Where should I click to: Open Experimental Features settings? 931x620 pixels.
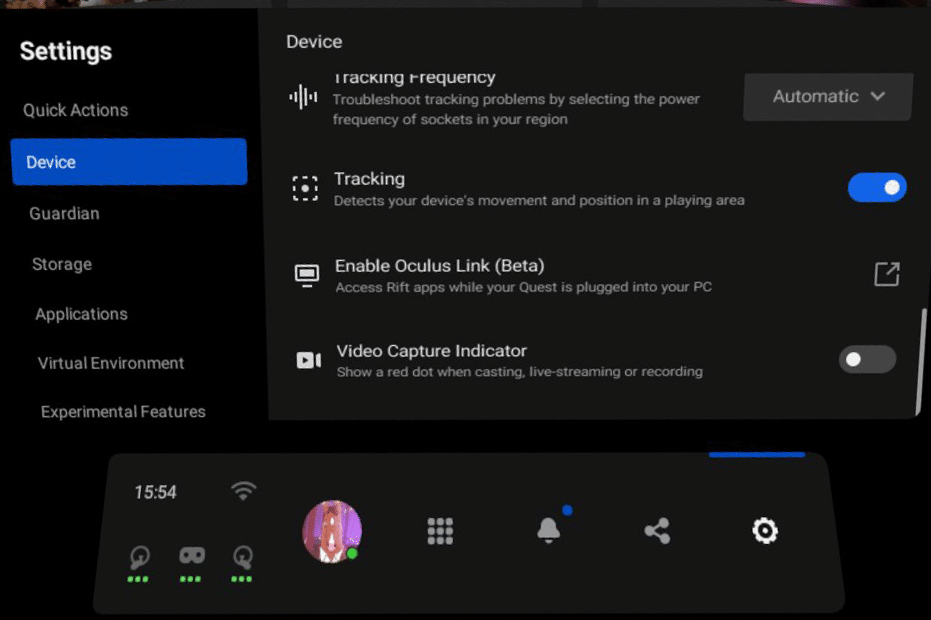coord(123,412)
